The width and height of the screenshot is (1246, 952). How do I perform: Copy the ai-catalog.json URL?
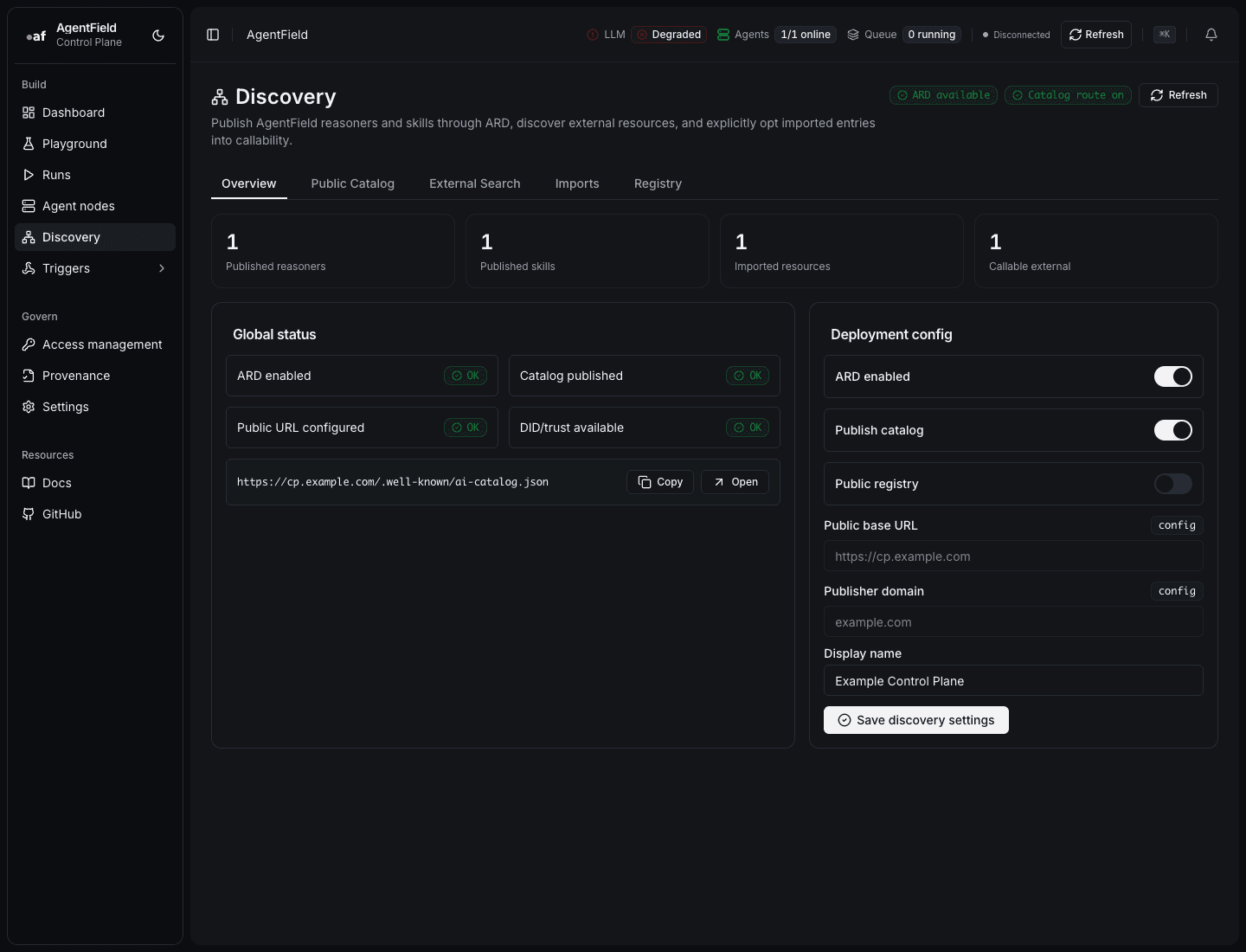[660, 482]
